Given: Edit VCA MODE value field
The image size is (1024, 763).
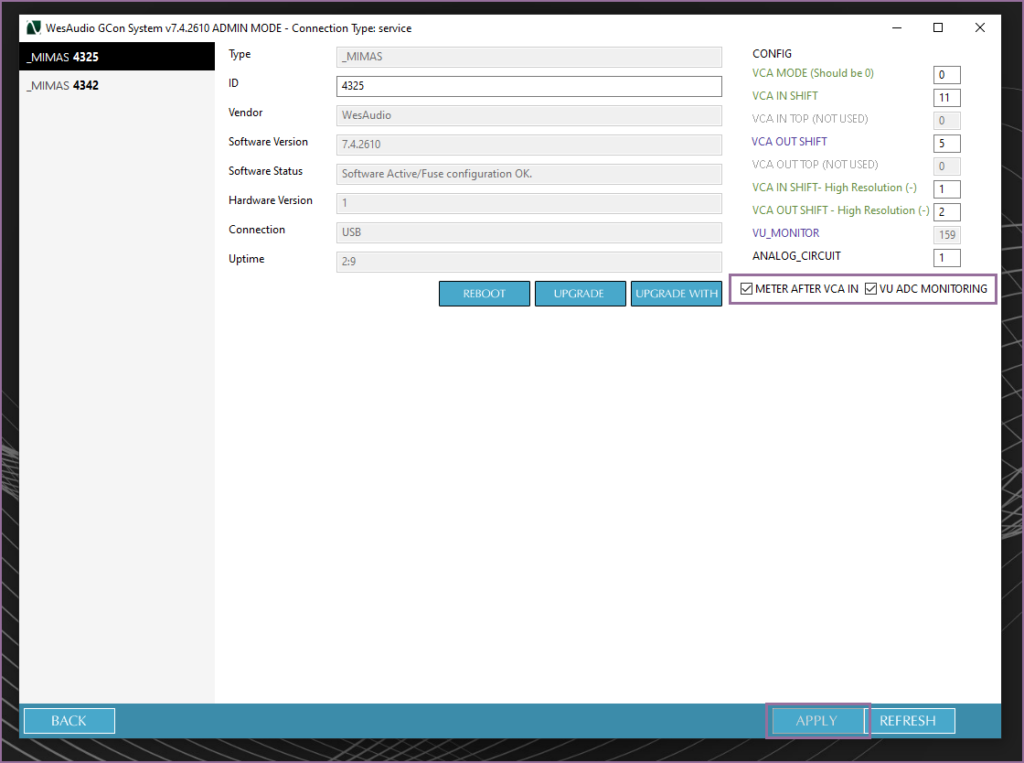Looking at the screenshot, I should [947, 75].
